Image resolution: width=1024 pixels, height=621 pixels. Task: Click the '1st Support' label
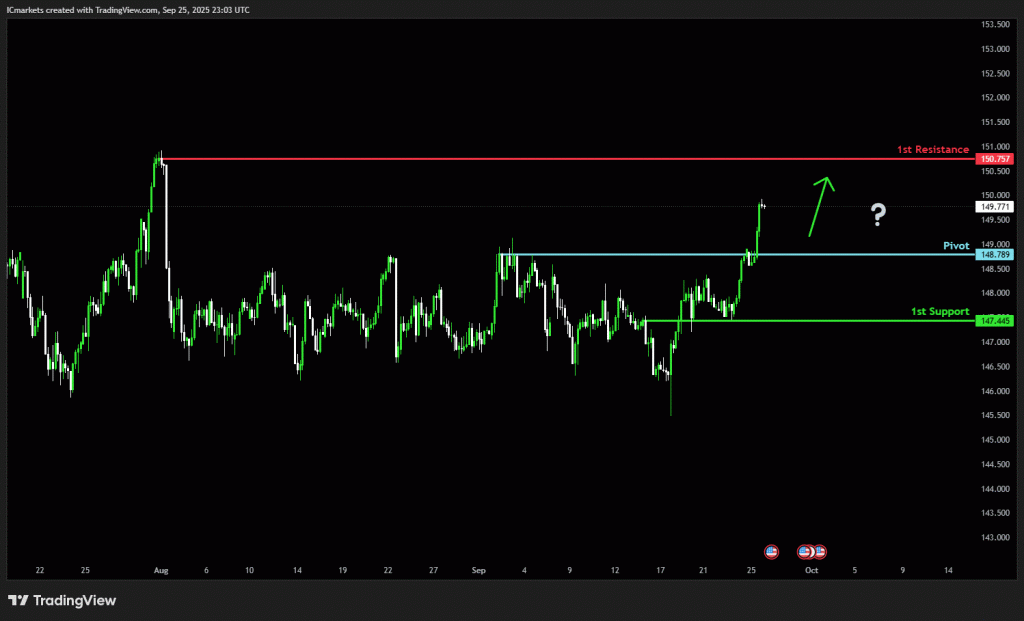tap(940, 311)
